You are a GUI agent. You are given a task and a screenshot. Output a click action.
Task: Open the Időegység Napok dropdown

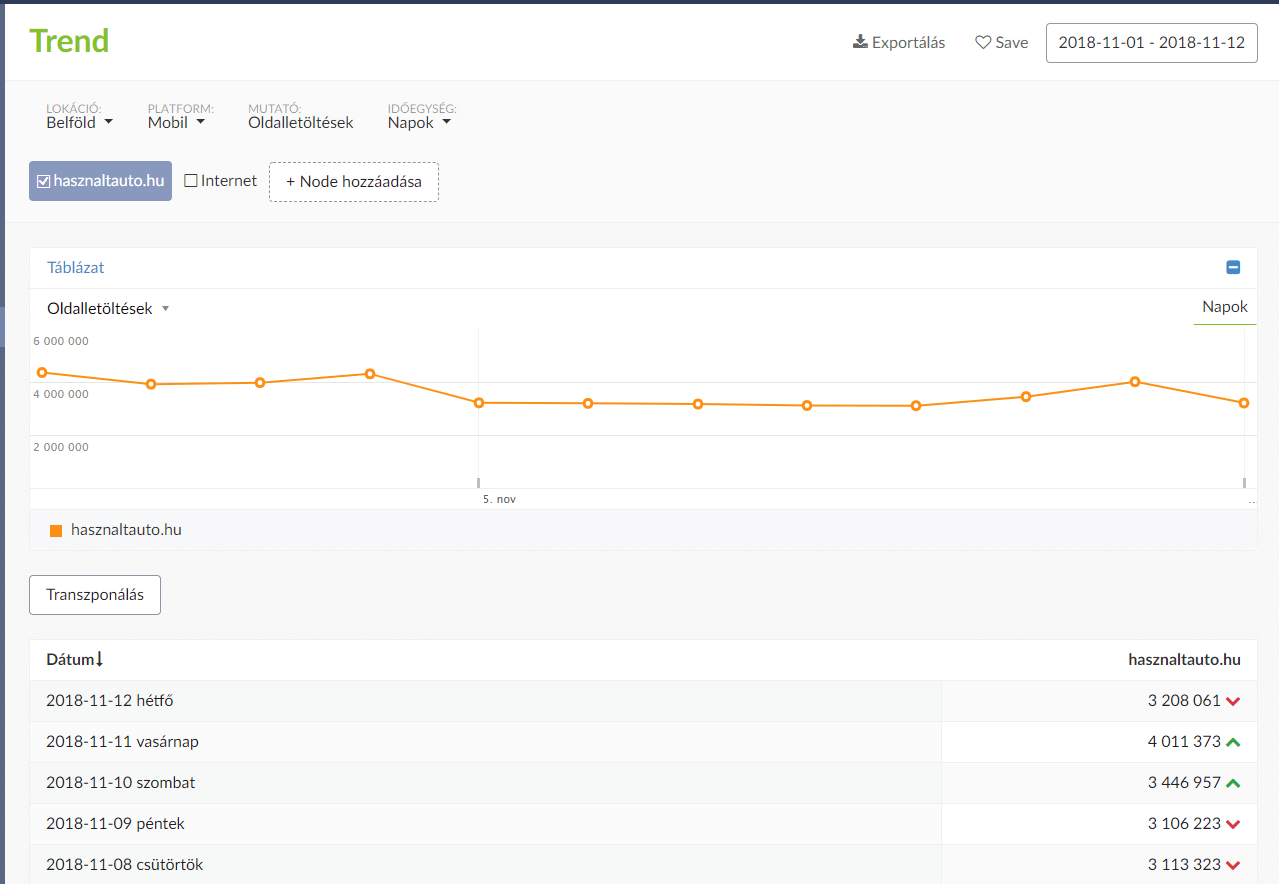coord(419,123)
